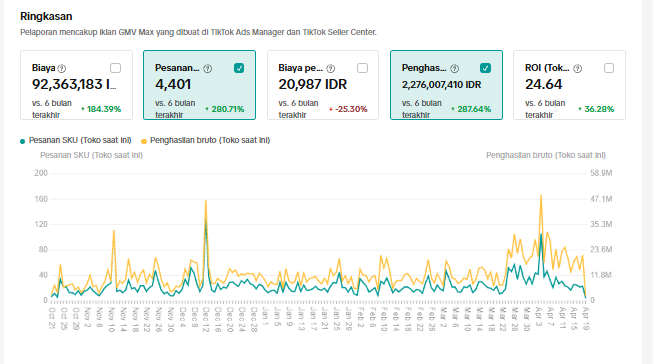
Task: Click the Nov 10 date axis label
Action: click(112, 319)
